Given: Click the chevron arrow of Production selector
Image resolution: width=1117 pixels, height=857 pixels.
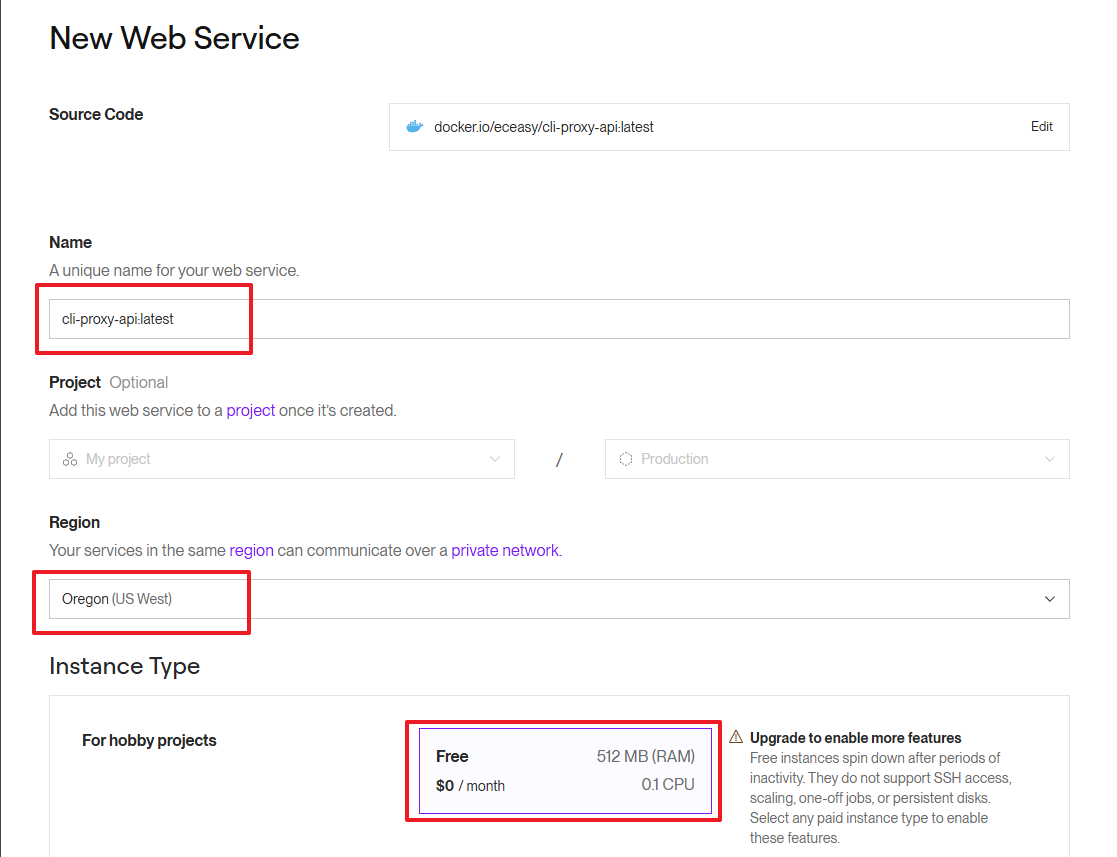Looking at the screenshot, I should tap(1049, 459).
